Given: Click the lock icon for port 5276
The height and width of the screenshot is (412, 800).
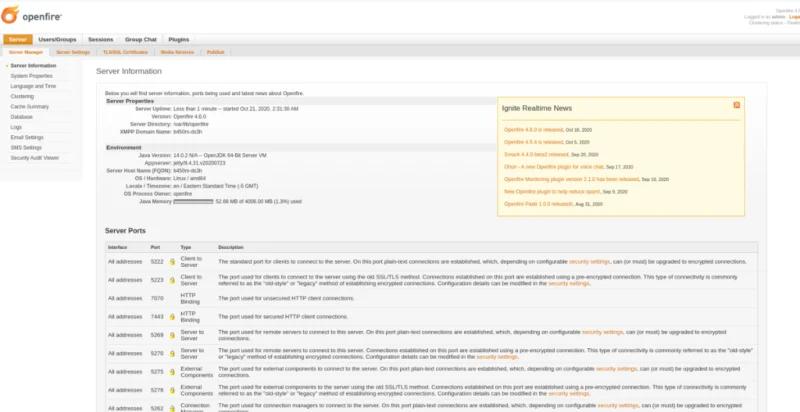Looking at the screenshot, I should pyautogui.click(x=172, y=390).
